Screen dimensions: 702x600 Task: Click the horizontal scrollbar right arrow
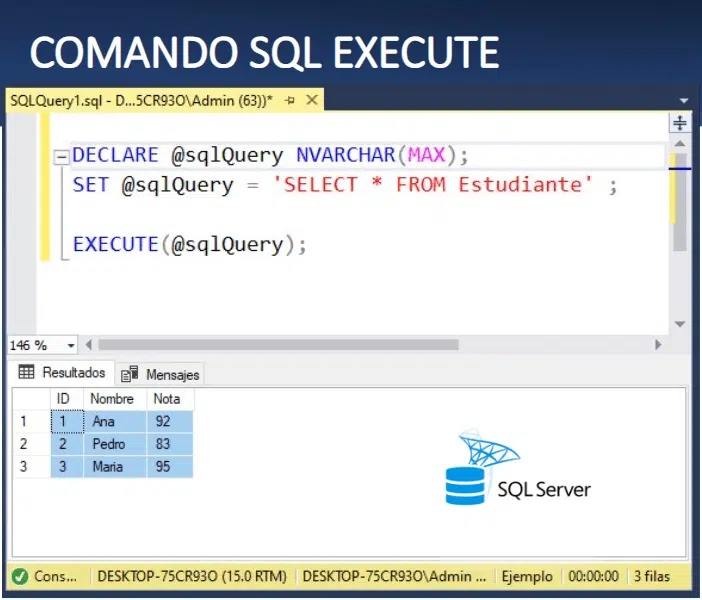pyautogui.click(x=658, y=344)
